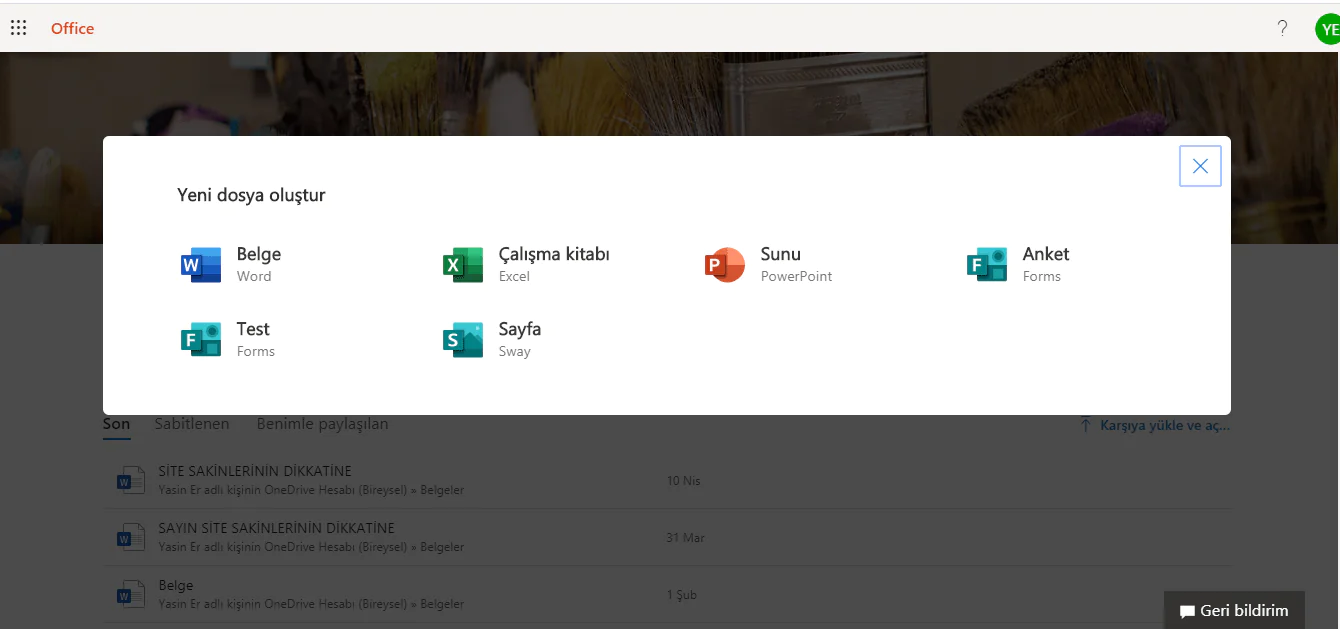
Task: Click the upload arrow icon beside Karşıya yükle
Action: pyautogui.click(x=1085, y=425)
